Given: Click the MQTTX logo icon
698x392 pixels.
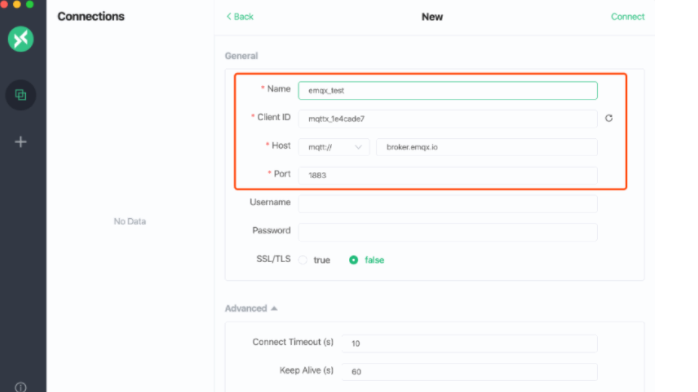Looking at the screenshot, I should (x=20, y=39).
